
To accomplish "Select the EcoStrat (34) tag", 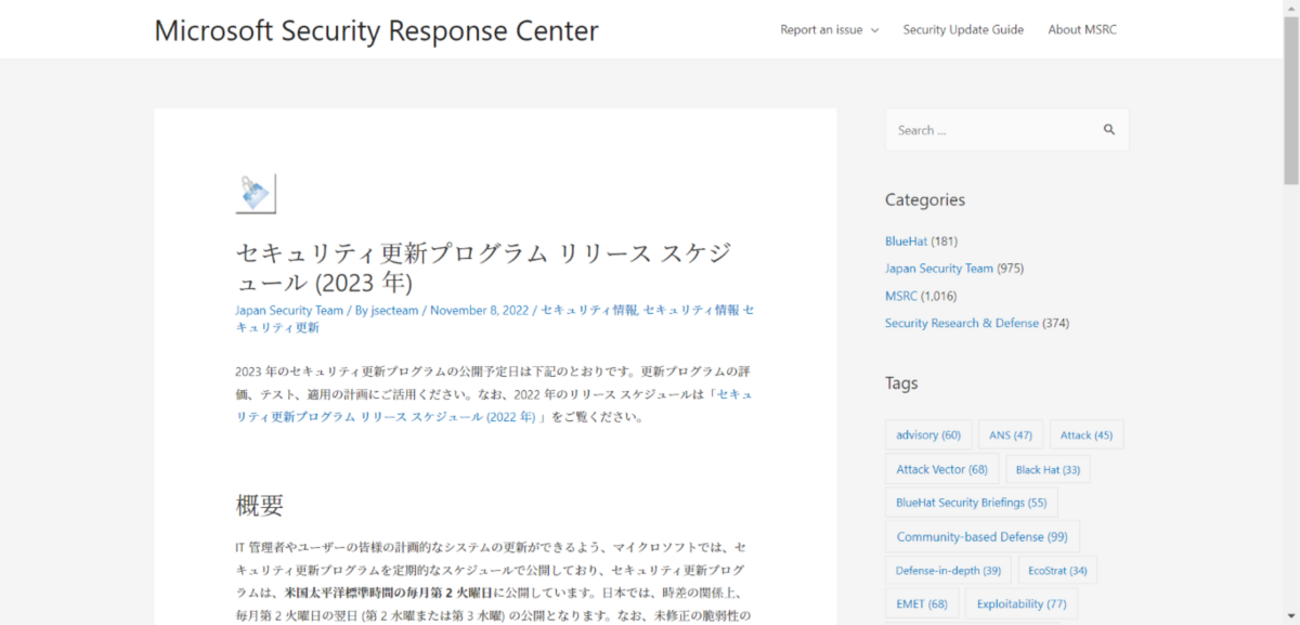I will 1057,571.
